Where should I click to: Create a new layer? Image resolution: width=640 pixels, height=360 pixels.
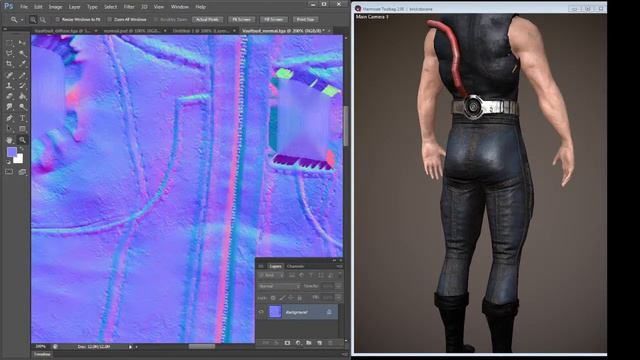(x=319, y=343)
